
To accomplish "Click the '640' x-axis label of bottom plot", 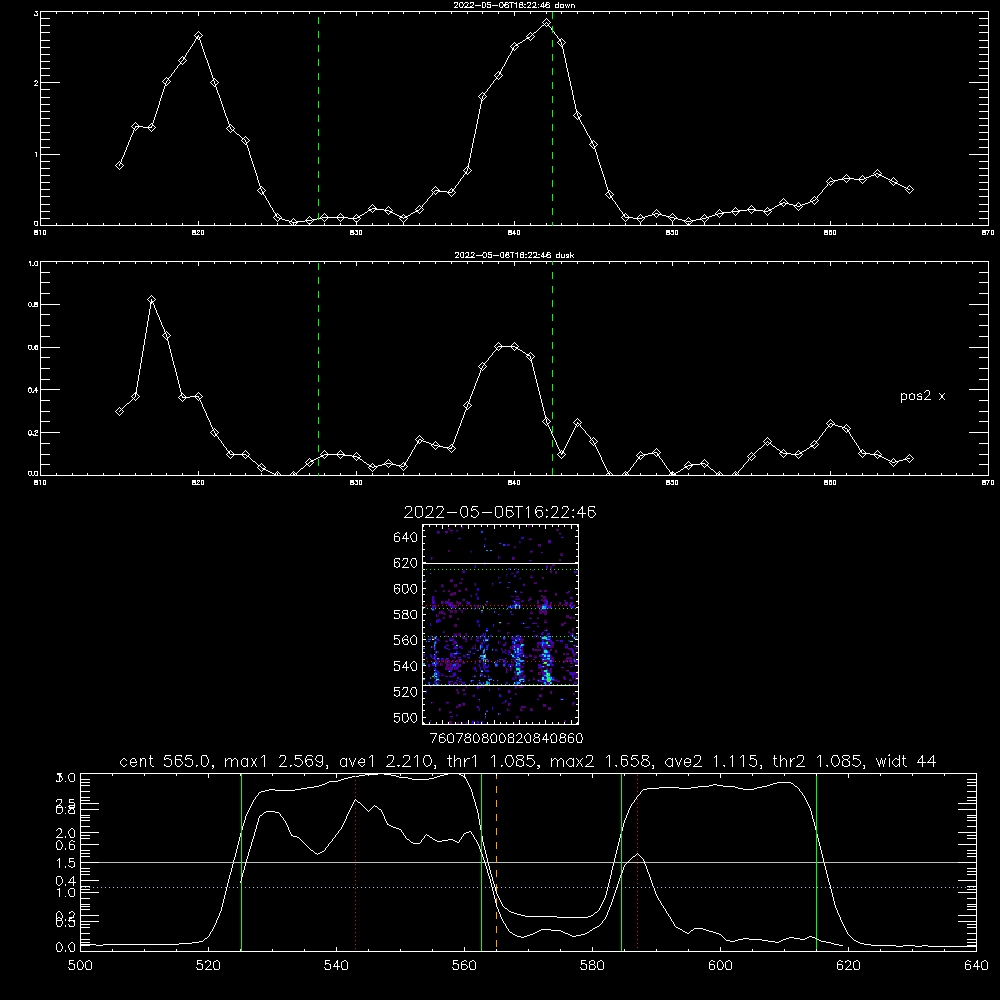I will pyautogui.click(x=976, y=966).
